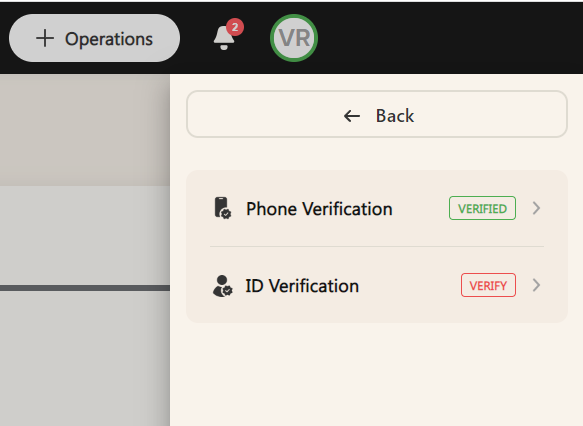Open the VR user avatar menu
The height and width of the screenshot is (426, 583).
(294, 38)
